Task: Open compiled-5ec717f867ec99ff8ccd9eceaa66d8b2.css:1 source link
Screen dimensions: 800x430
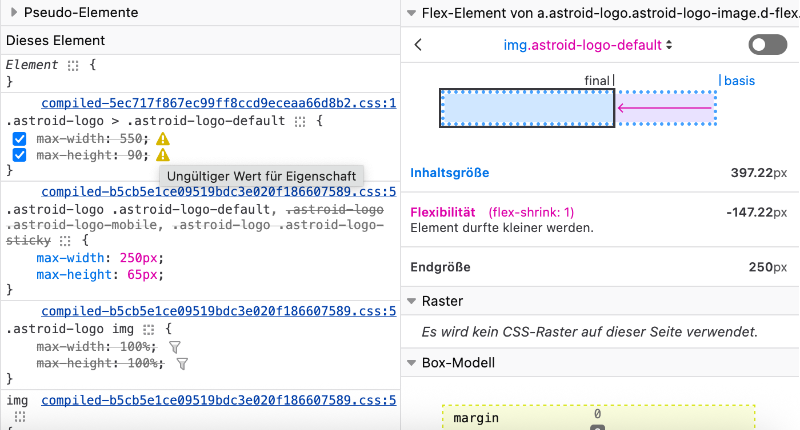Action: pyautogui.click(x=219, y=103)
